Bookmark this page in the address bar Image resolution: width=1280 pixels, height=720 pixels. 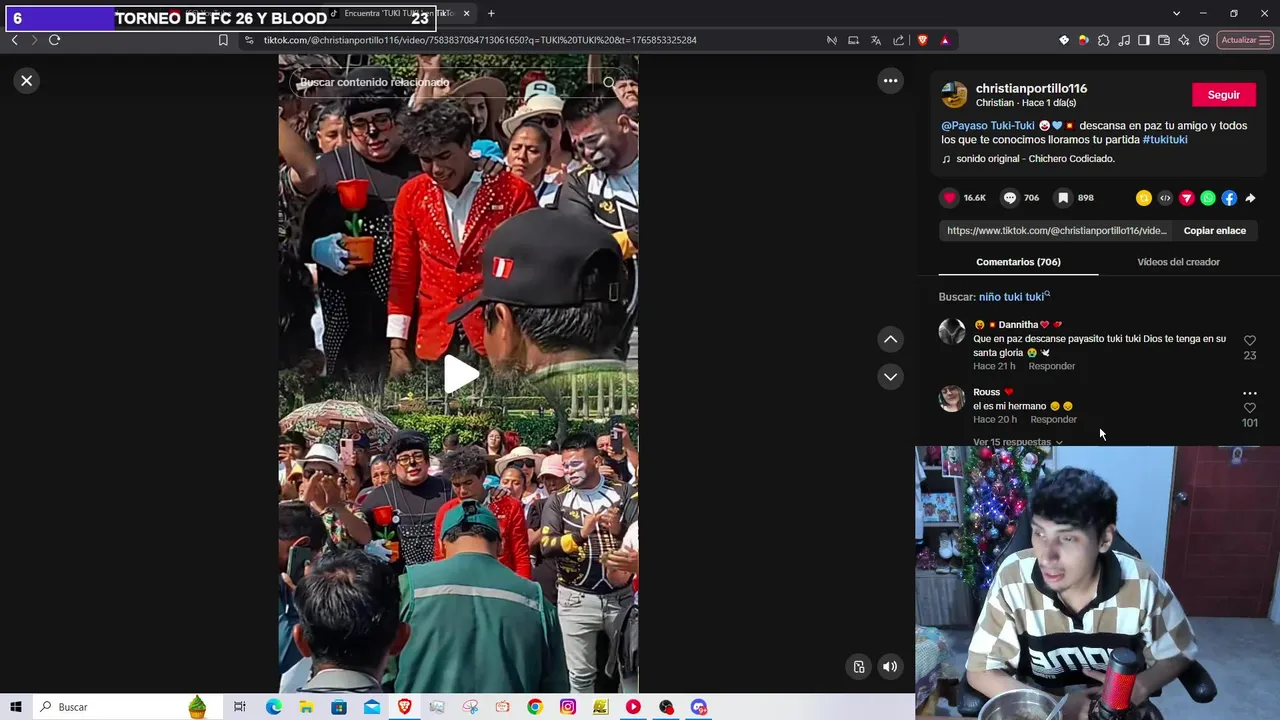(x=223, y=40)
